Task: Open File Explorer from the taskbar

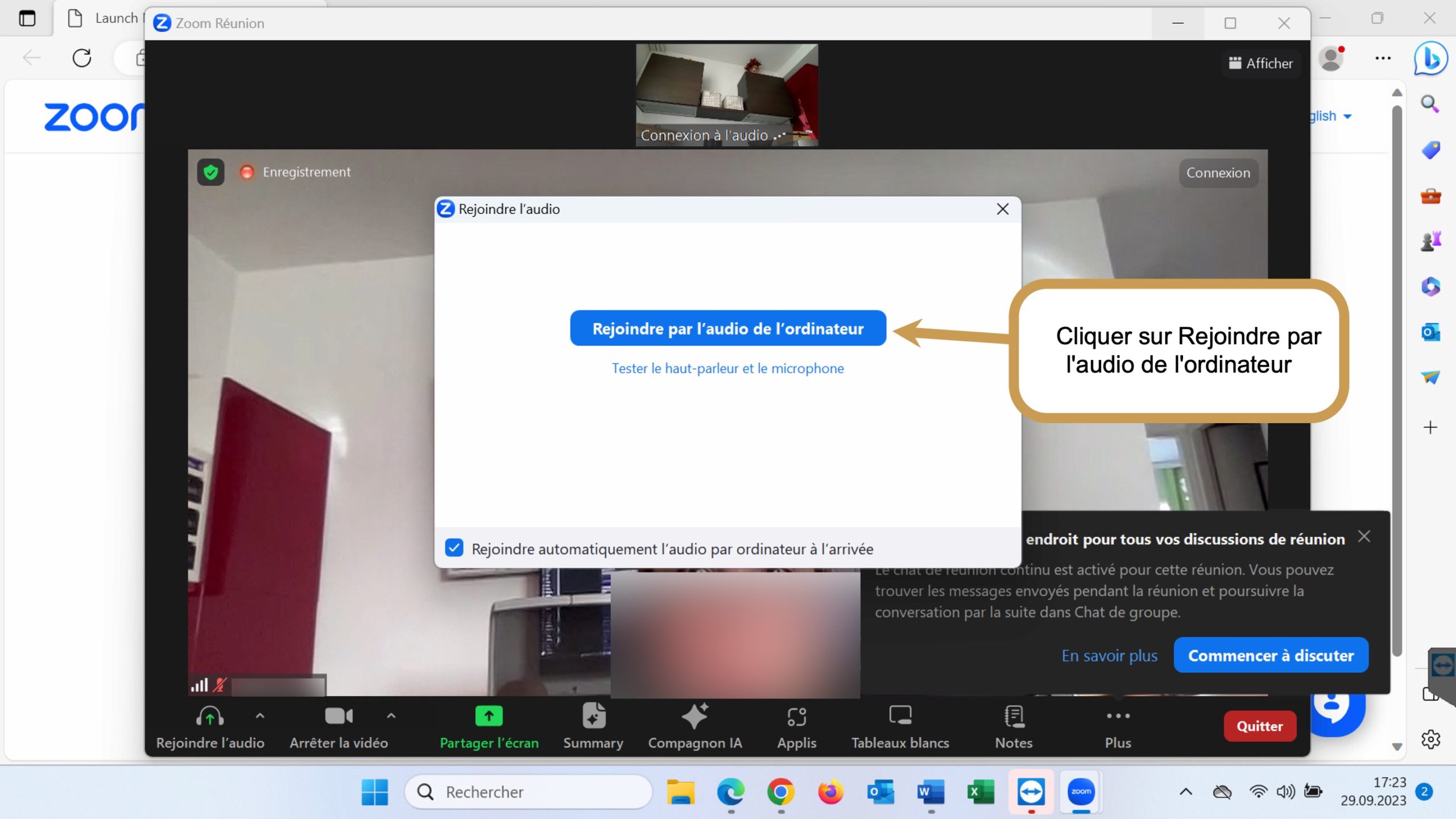Action: [680, 792]
